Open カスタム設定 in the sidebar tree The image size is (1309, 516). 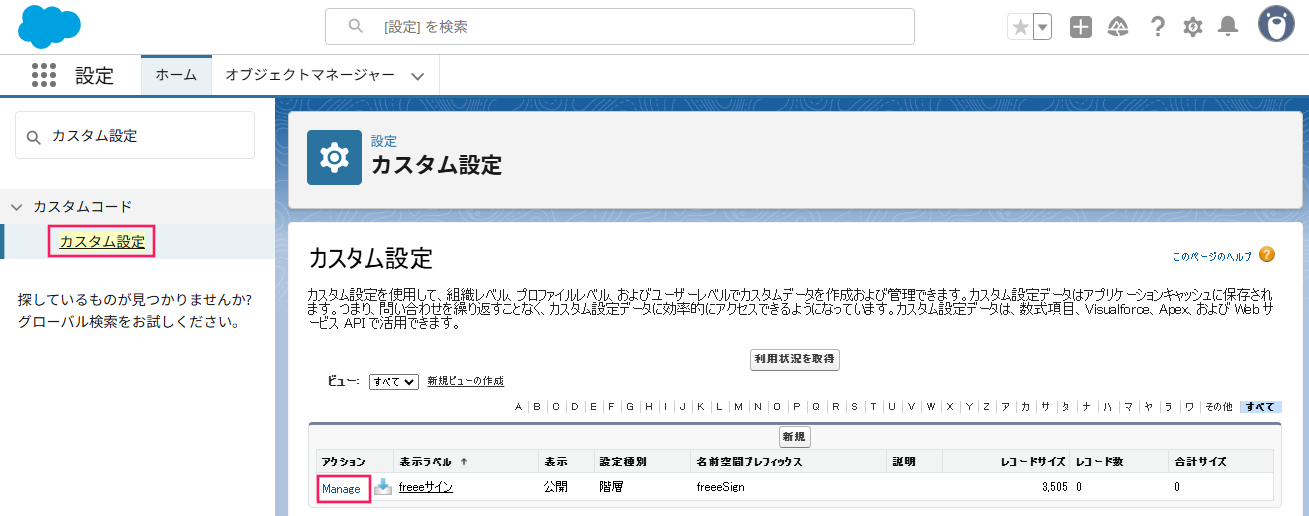coord(102,241)
